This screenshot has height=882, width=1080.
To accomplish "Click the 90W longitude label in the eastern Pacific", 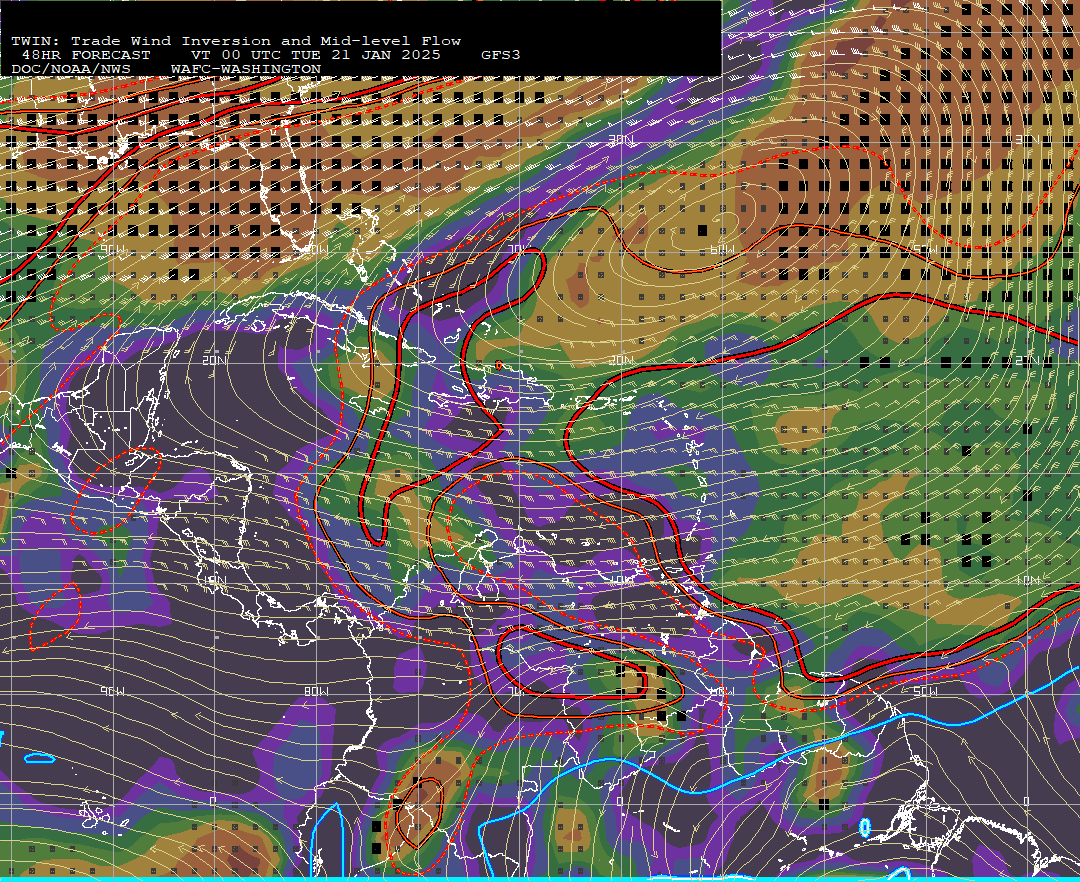I will click(x=113, y=691).
